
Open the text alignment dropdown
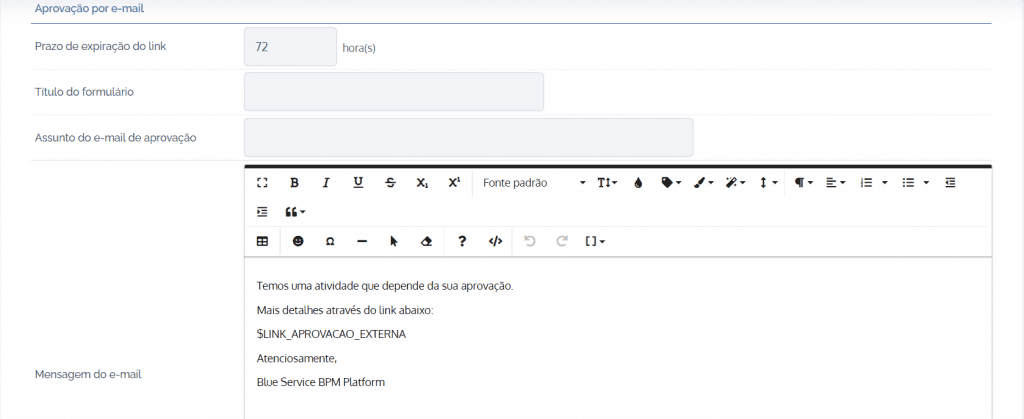click(836, 183)
